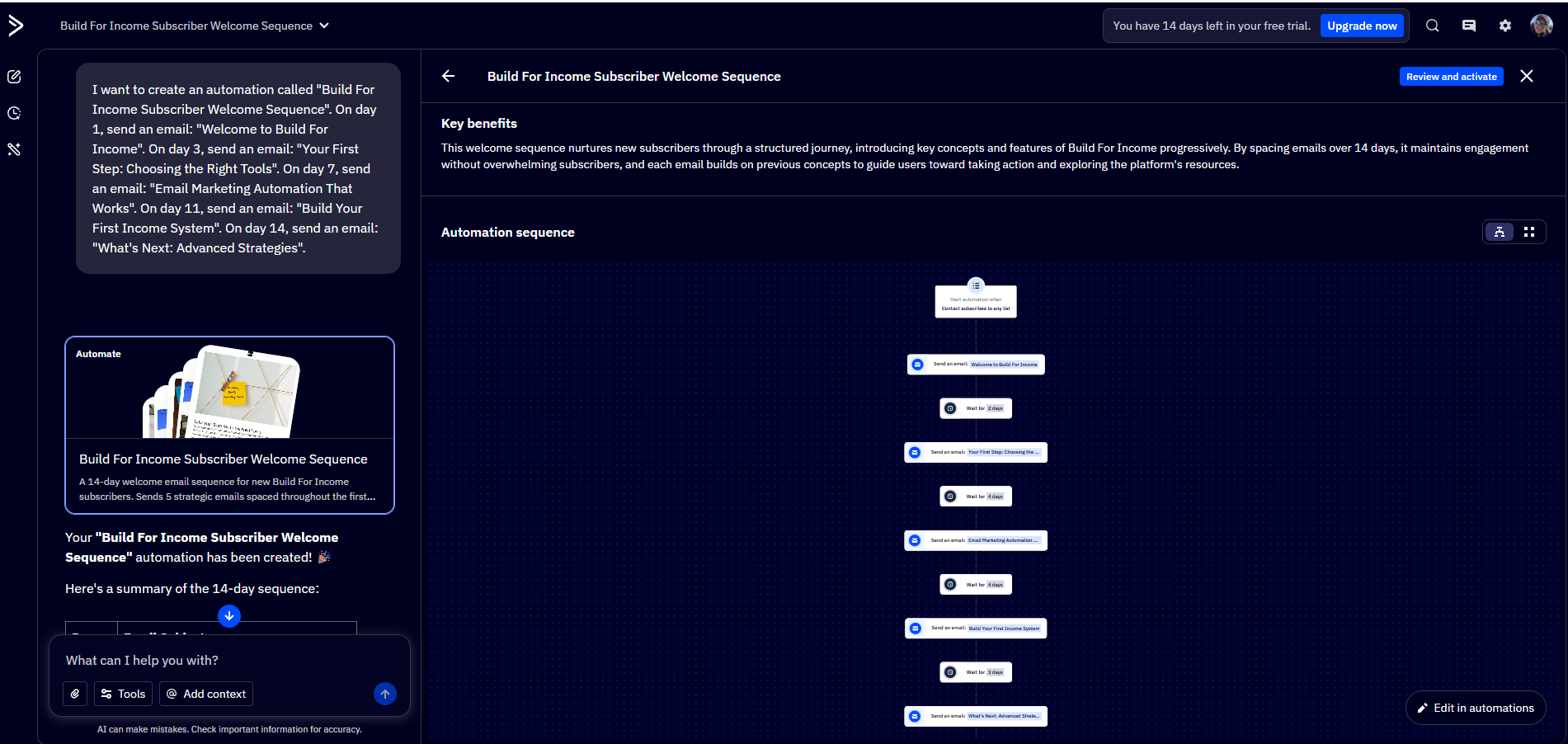Open the messages chat icon in header
Viewport: 1568px width, 744px height.
pyautogui.click(x=1469, y=26)
